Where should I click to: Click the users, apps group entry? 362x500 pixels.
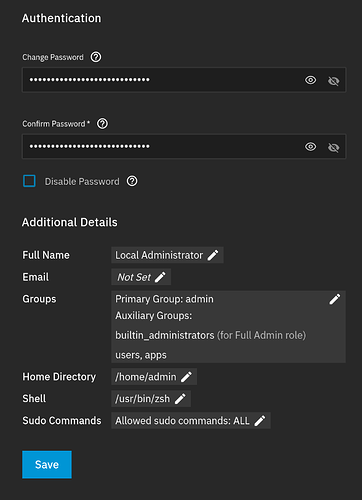[x=141, y=355]
